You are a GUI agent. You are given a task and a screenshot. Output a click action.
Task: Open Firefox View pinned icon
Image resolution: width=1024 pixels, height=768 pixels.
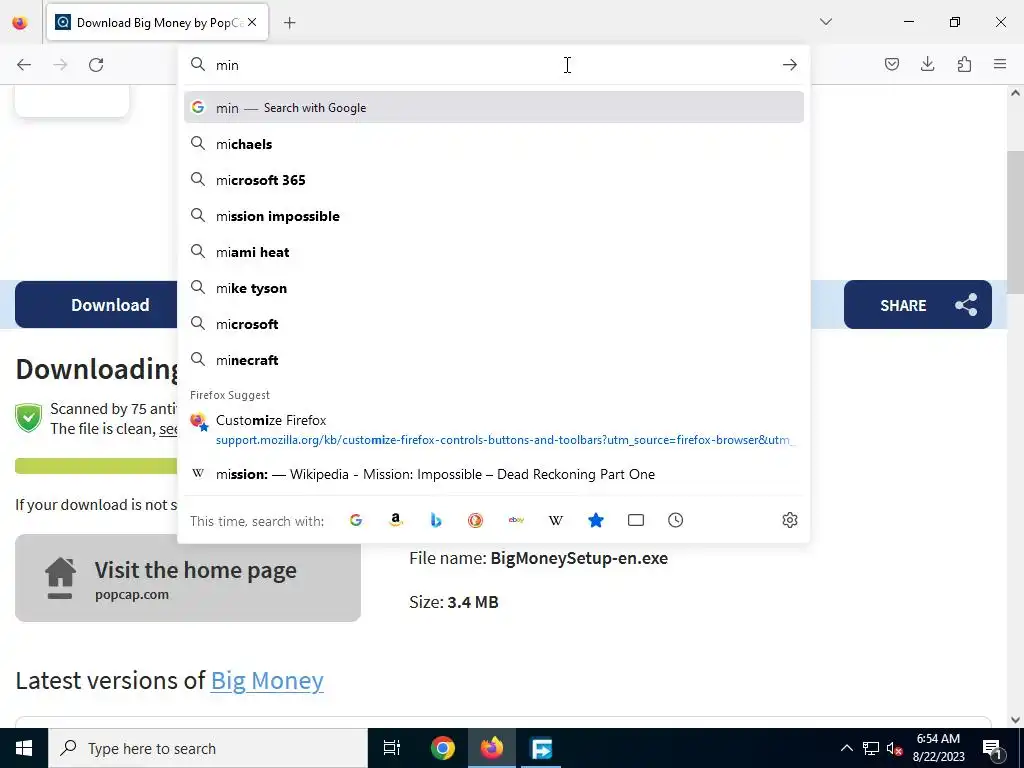(20, 23)
